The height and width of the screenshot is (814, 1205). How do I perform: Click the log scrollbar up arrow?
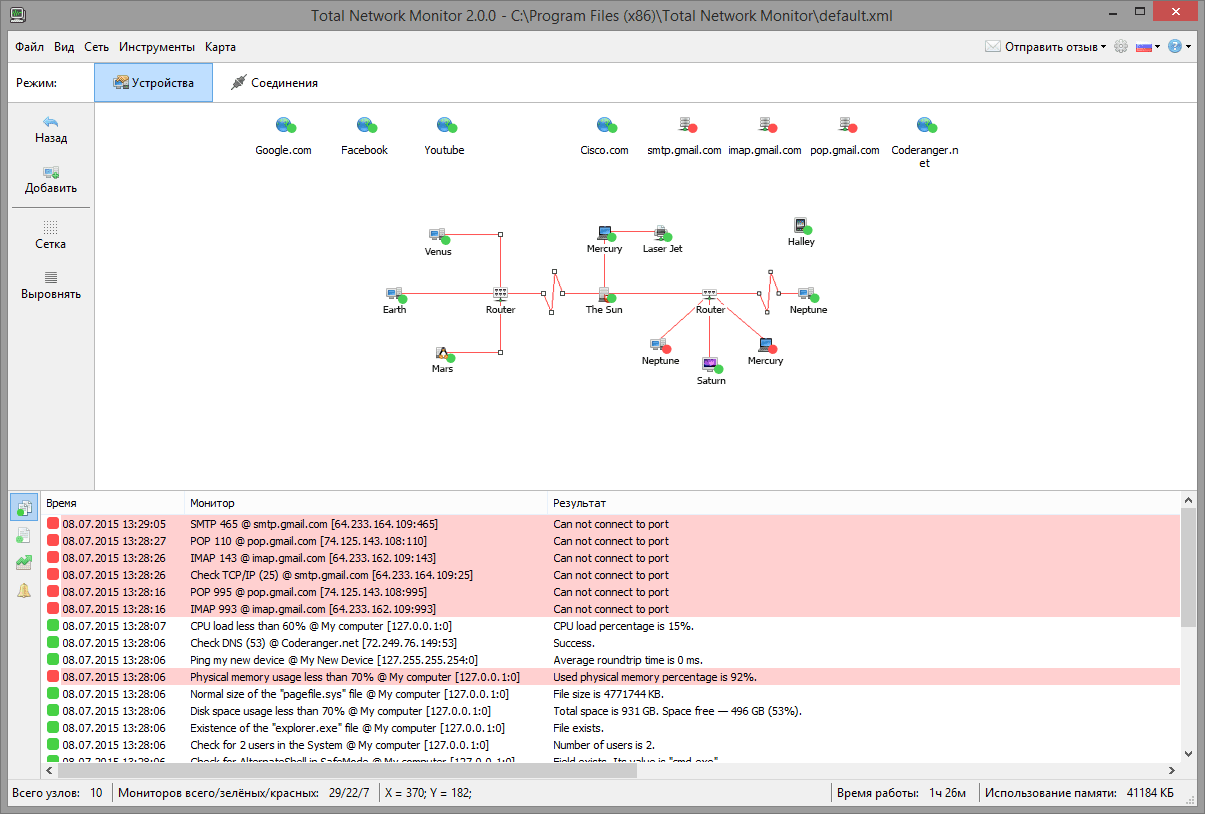pyautogui.click(x=1188, y=500)
